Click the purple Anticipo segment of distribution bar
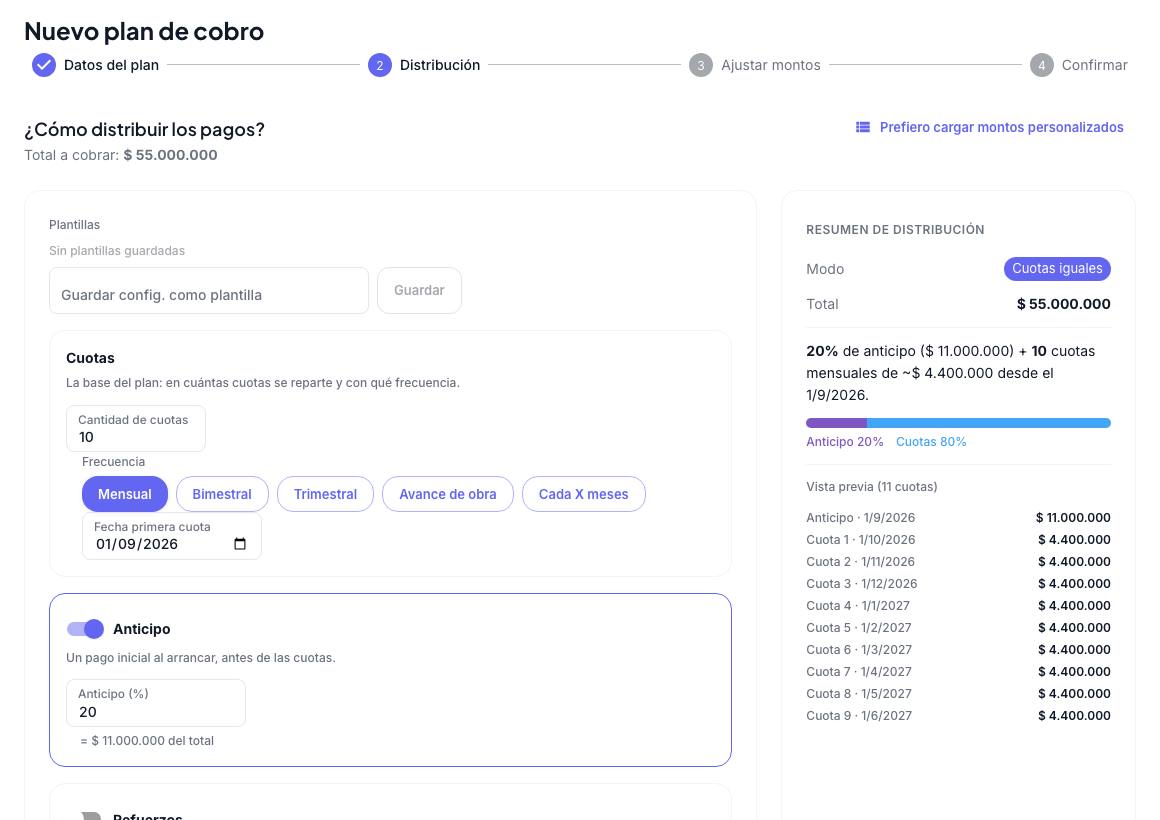The image size is (1160, 820). click(x=837, y=423)
